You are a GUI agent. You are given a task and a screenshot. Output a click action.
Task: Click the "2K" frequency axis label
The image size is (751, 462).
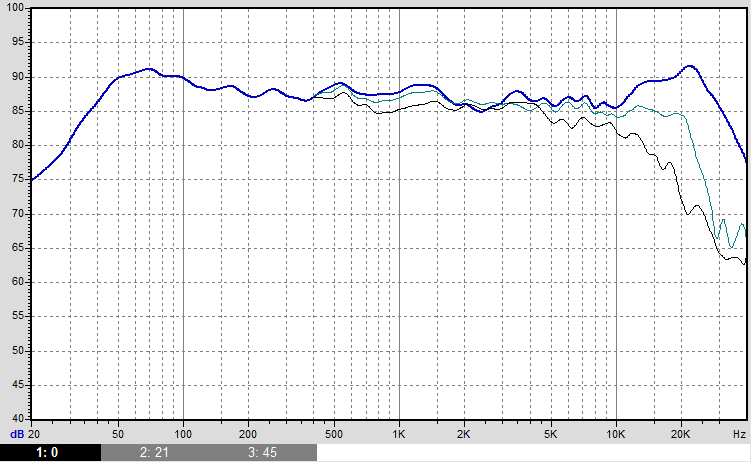pos(463,435)
